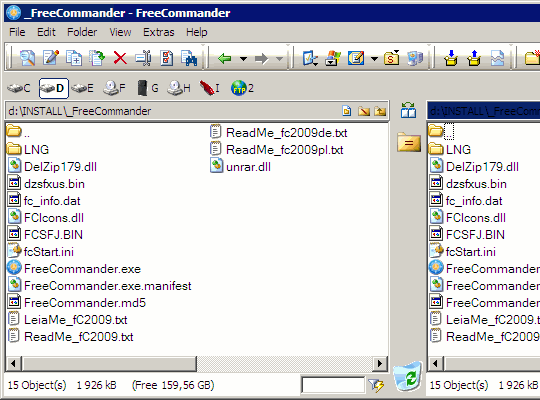Viewport: 540px width, 400px height.
Task: Switch to drive C
Action: [20, 89]
